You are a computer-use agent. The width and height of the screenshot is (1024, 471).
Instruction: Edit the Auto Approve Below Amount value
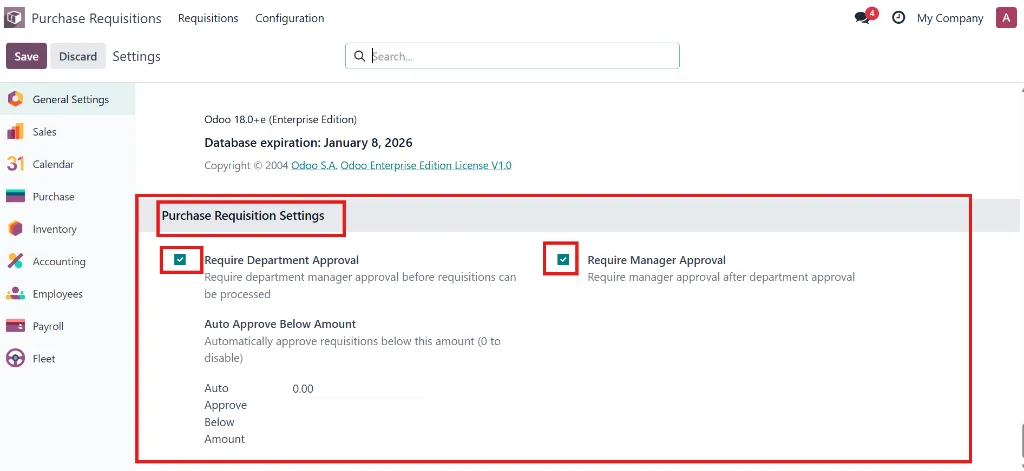click(358, 389)
